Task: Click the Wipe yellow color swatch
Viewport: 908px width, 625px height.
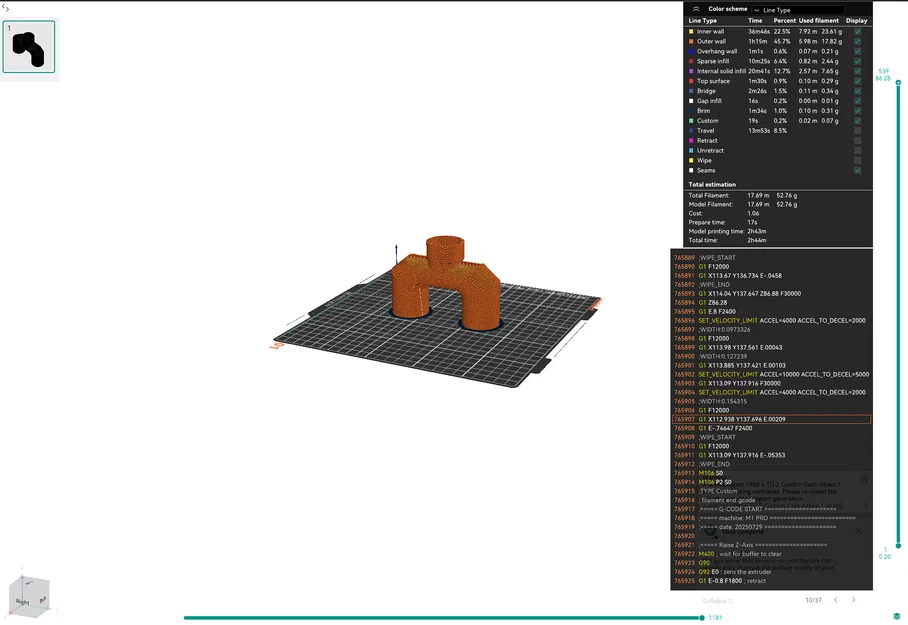Action: 691,160
